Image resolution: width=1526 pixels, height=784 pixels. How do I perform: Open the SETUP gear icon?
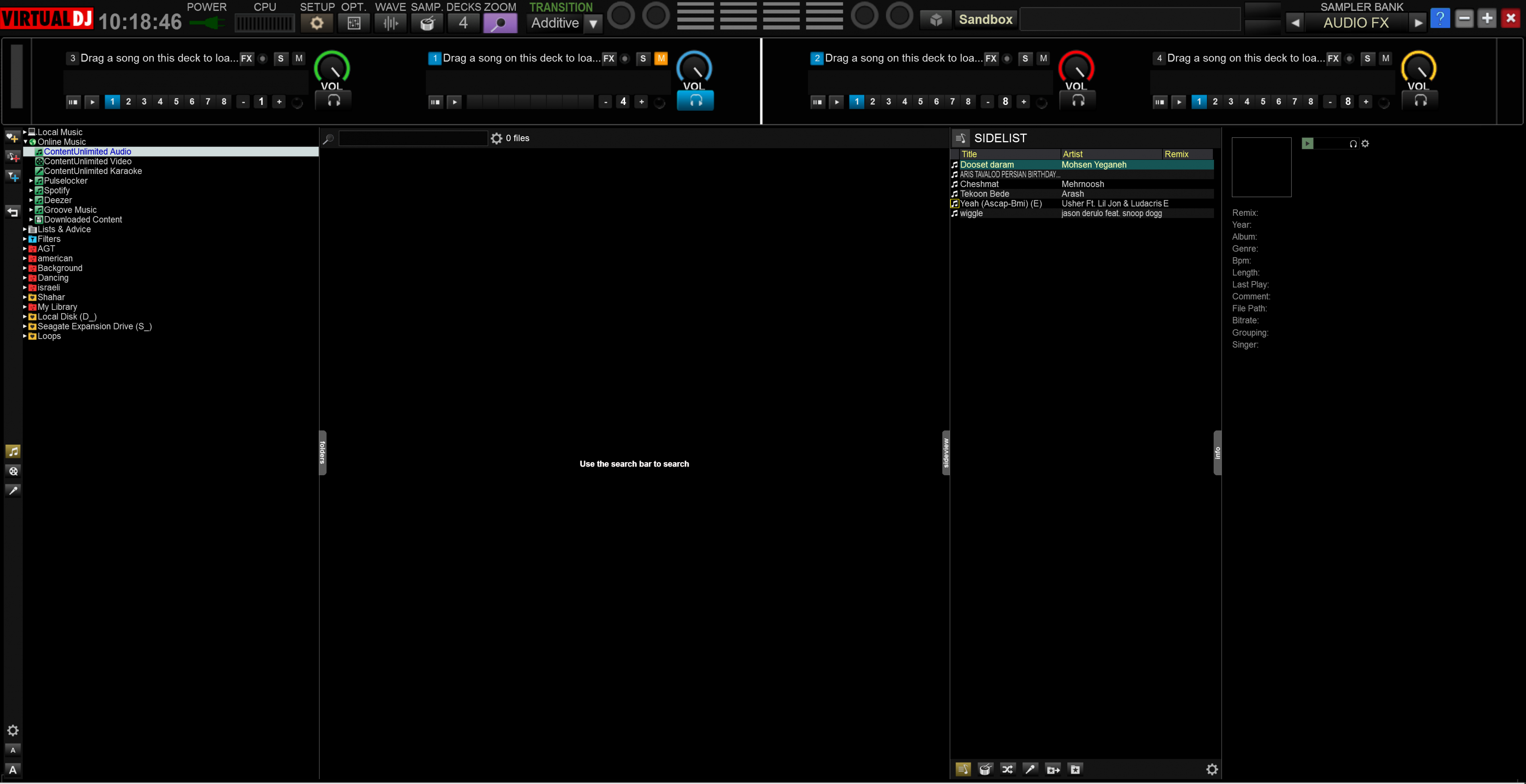pos(317,23)
